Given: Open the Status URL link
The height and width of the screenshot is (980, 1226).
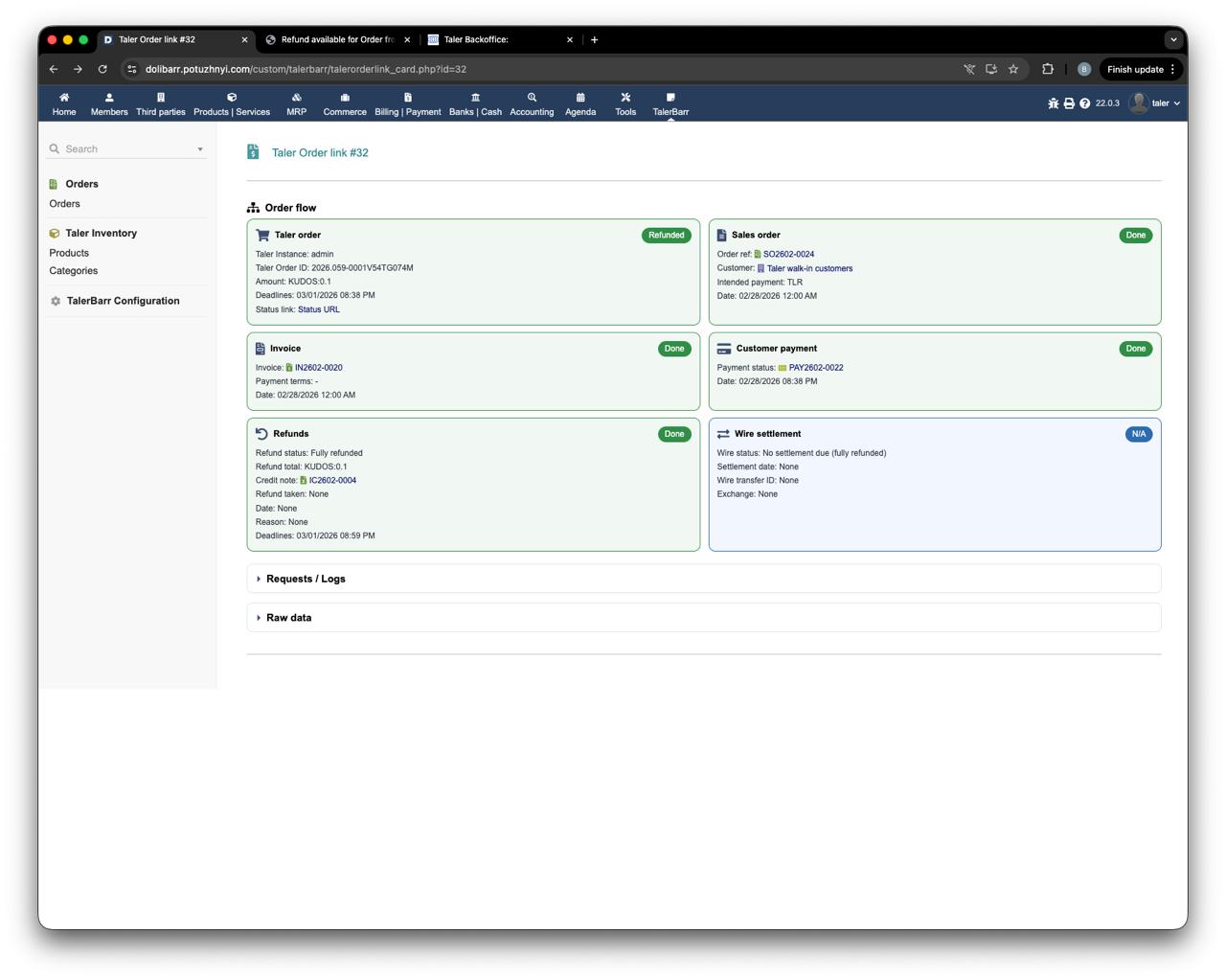Looking at the screenshot, I should tap(318, 309).
